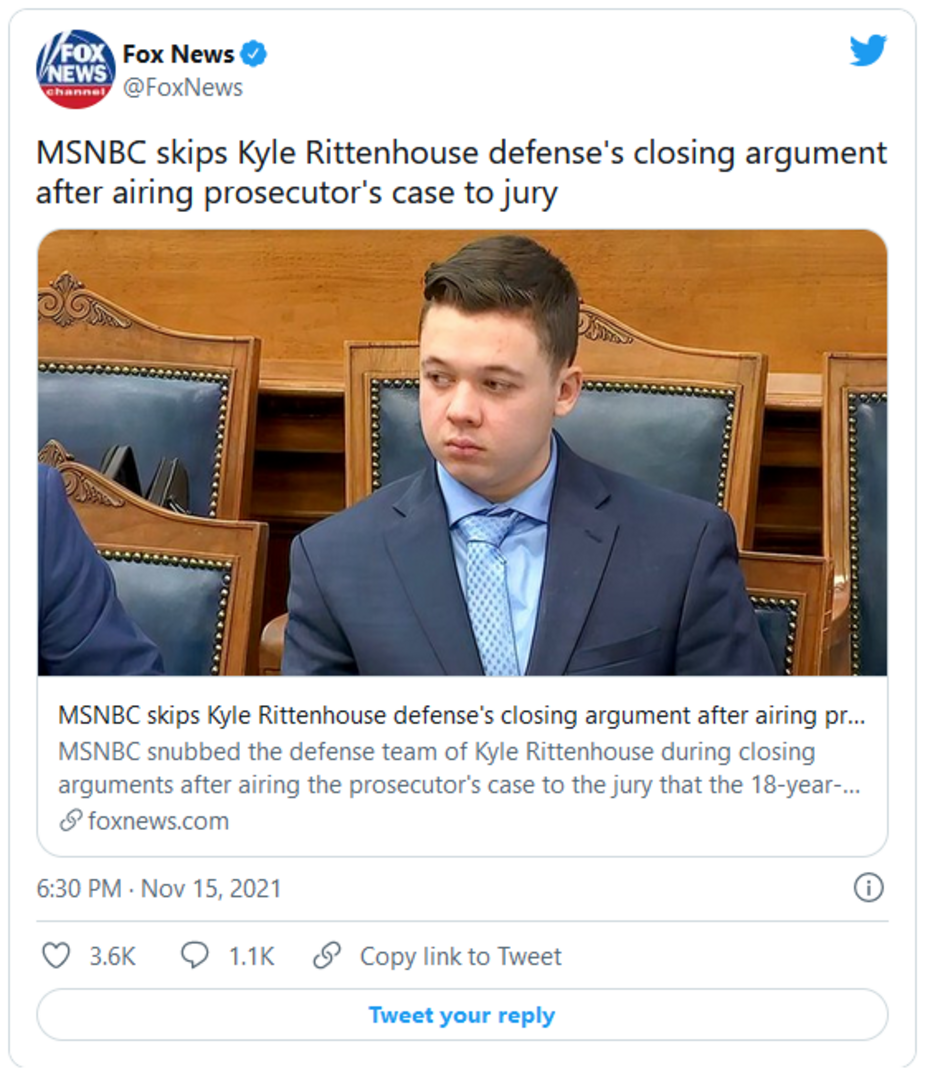Screen dimensions: 930x1079
Task: Follow the foxnews.com domain link
Action: coord(158,821)
